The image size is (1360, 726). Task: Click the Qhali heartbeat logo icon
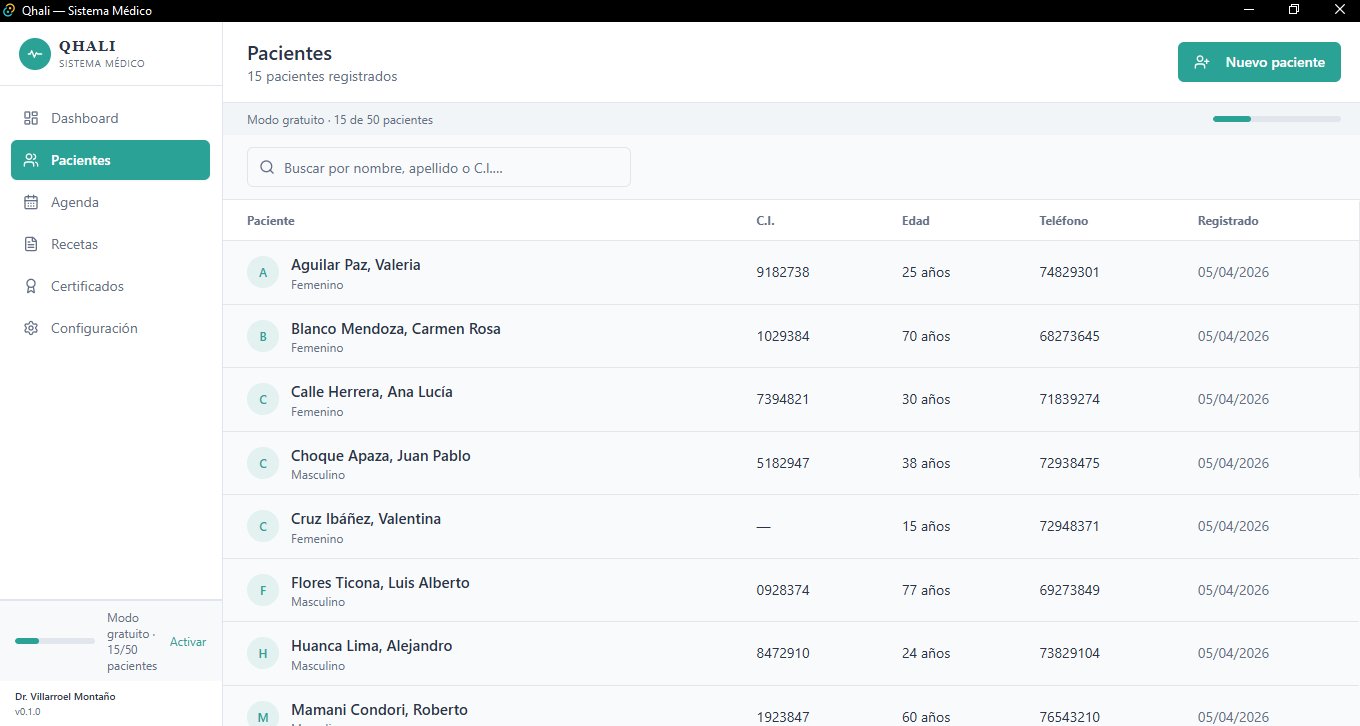(35, 54)
